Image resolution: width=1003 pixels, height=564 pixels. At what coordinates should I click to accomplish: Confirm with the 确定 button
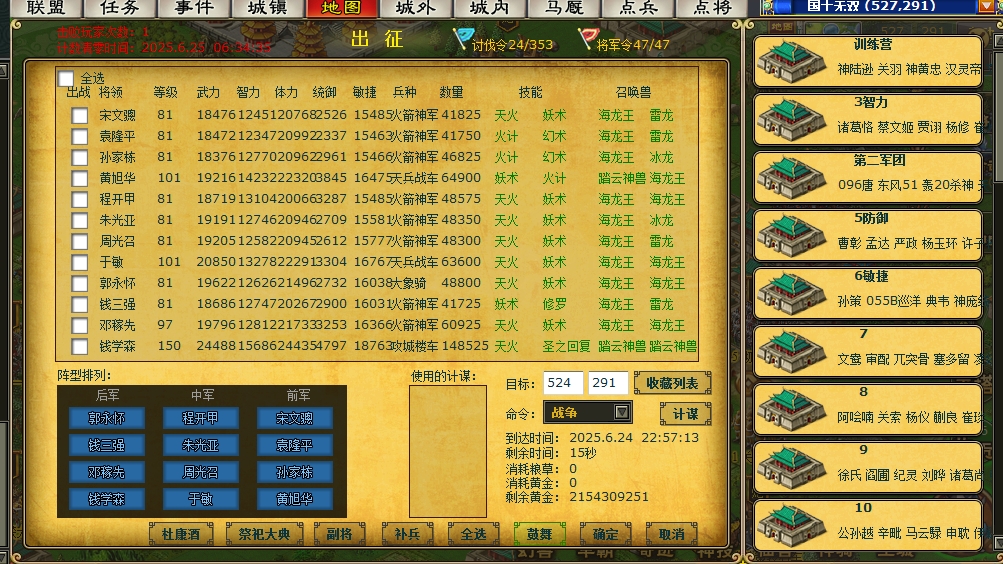click(x=605, y=534)
